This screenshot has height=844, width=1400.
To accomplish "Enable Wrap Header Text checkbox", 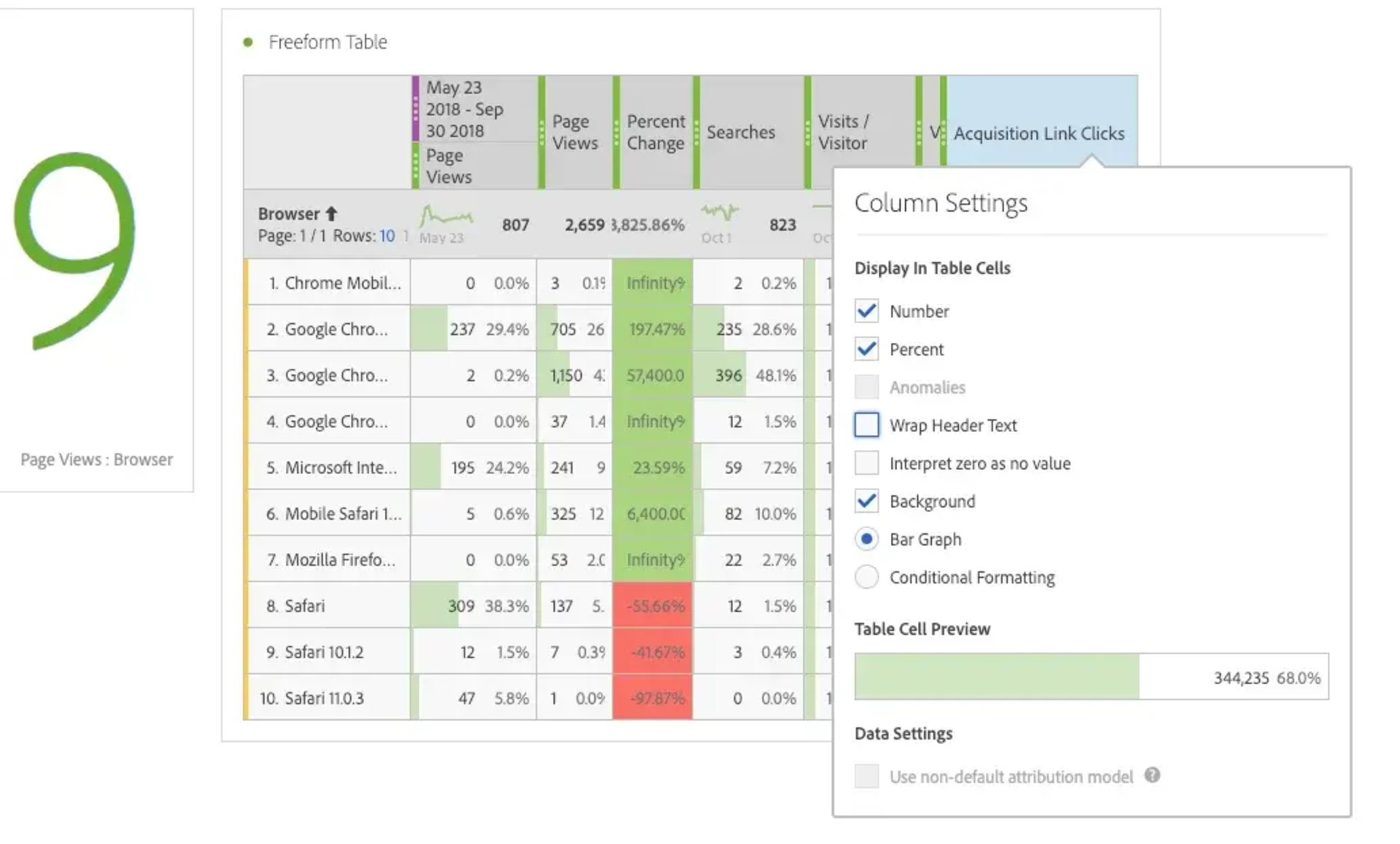I will pyautogui.click(x=866, y=425).
